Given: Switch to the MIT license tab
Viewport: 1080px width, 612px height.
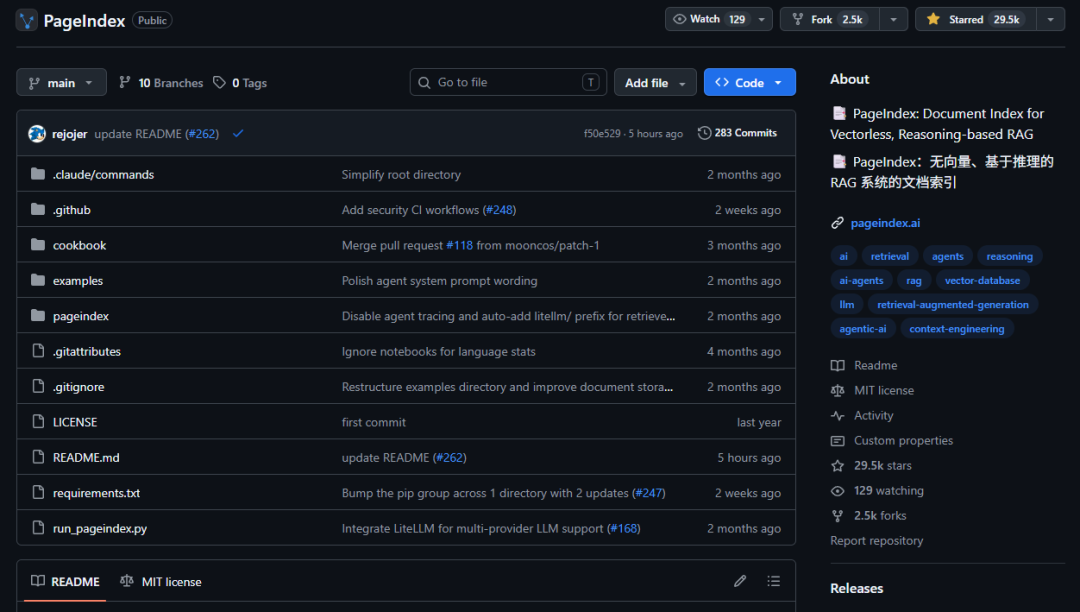Looking at the screenshot, I should click(x=160, y=582).
